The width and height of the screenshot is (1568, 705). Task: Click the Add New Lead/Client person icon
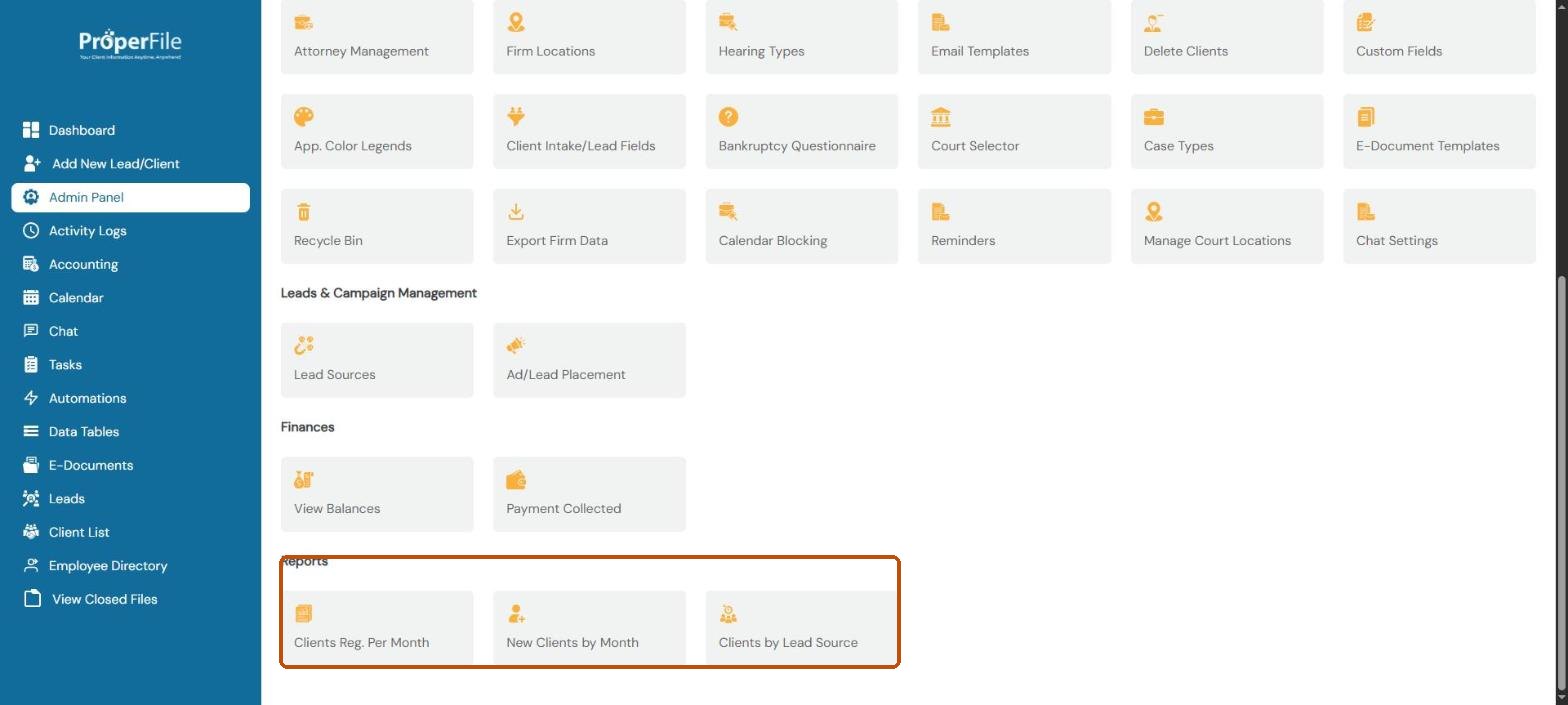(x=32, y=163)
